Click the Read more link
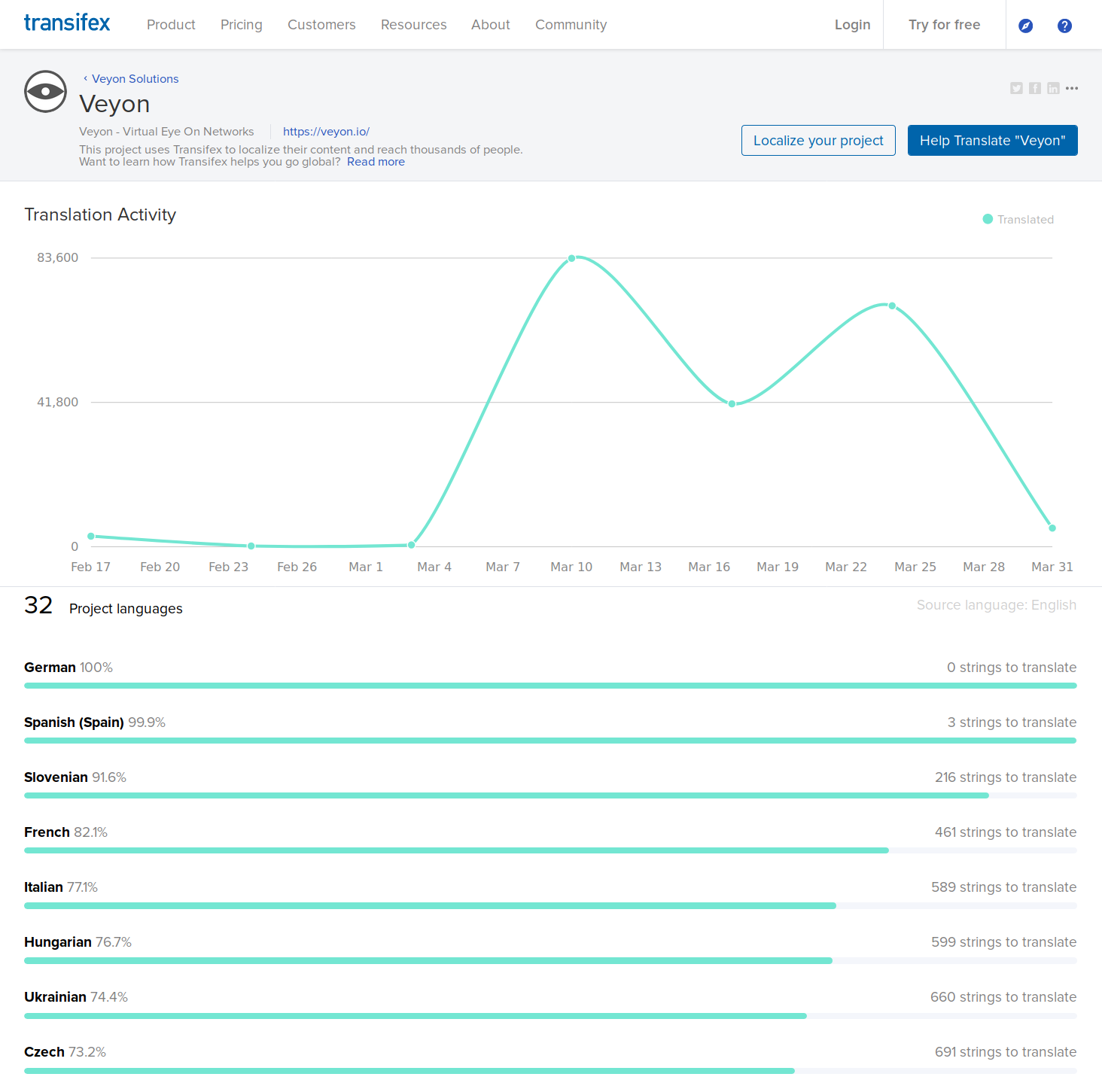1102x1092 pixels. click(376, 162)
